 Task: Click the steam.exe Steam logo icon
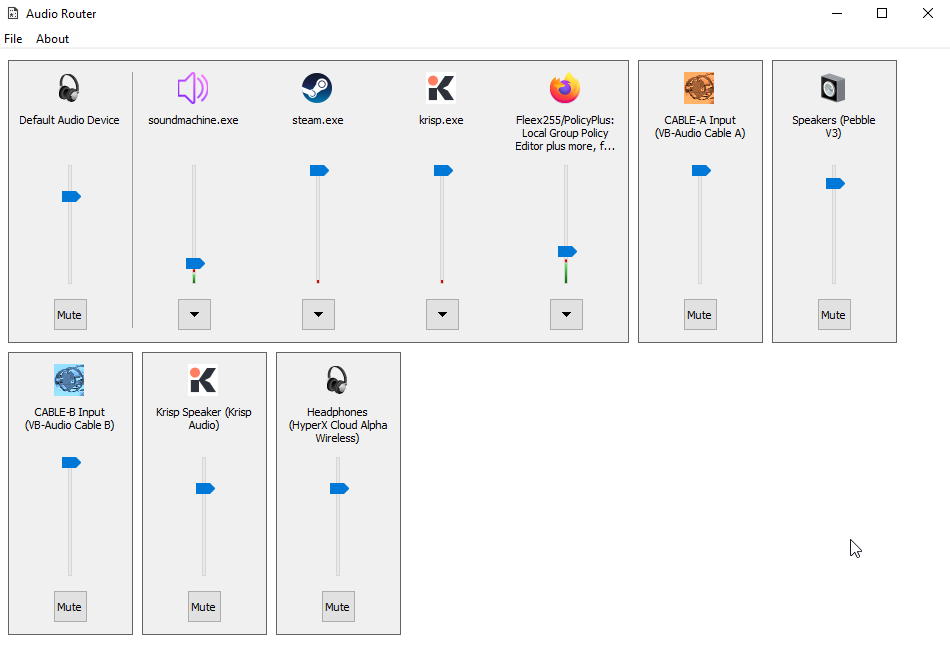(x=317, y=88)
